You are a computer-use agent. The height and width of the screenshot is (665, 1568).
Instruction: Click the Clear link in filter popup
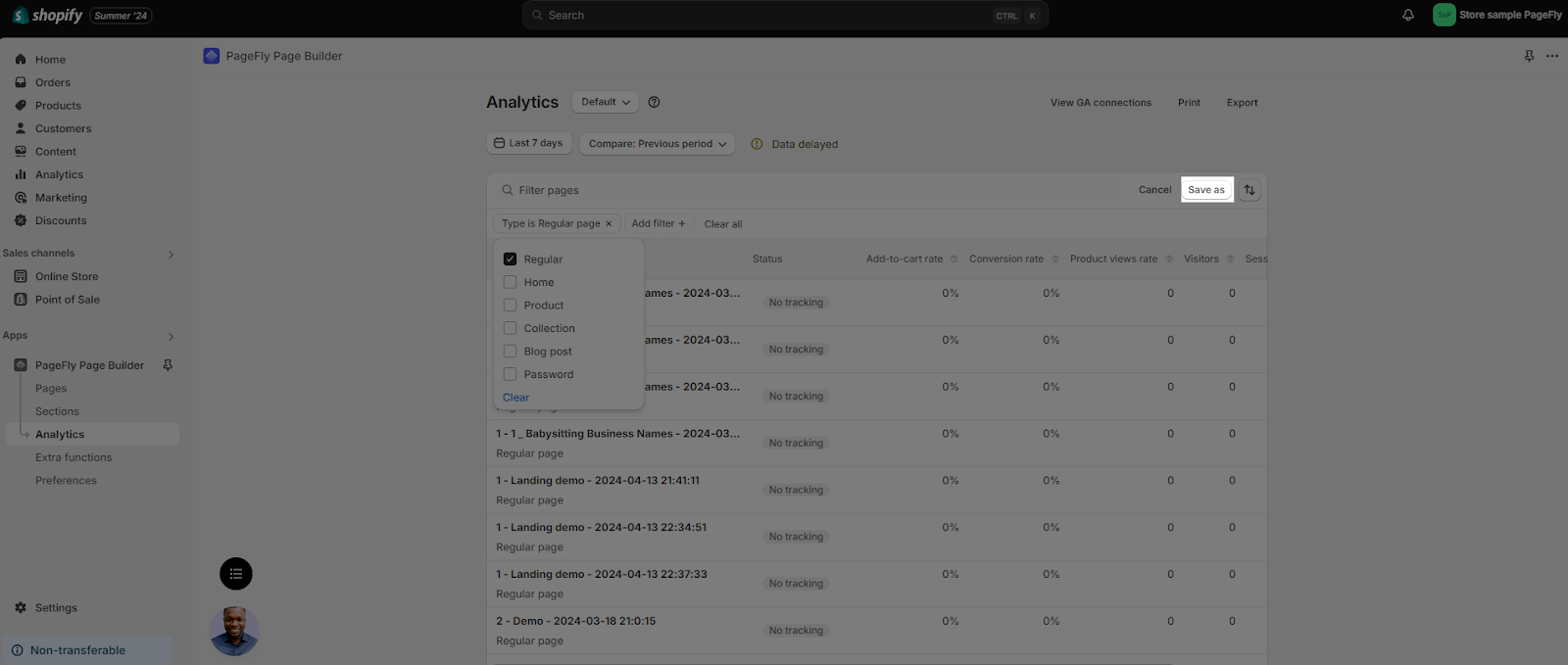point(515,398)
